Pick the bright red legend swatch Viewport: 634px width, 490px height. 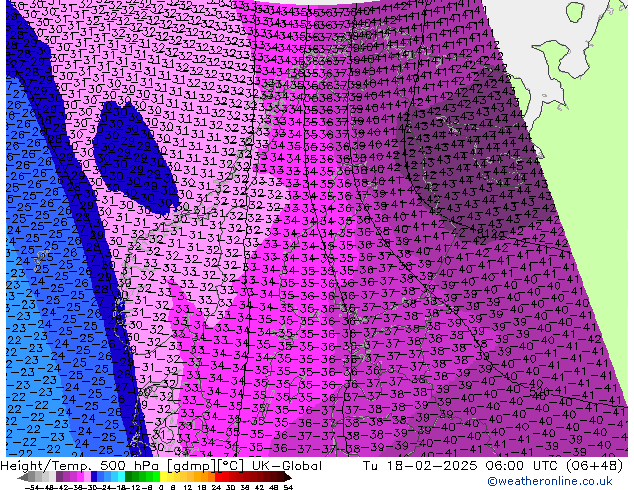point(218,477)
